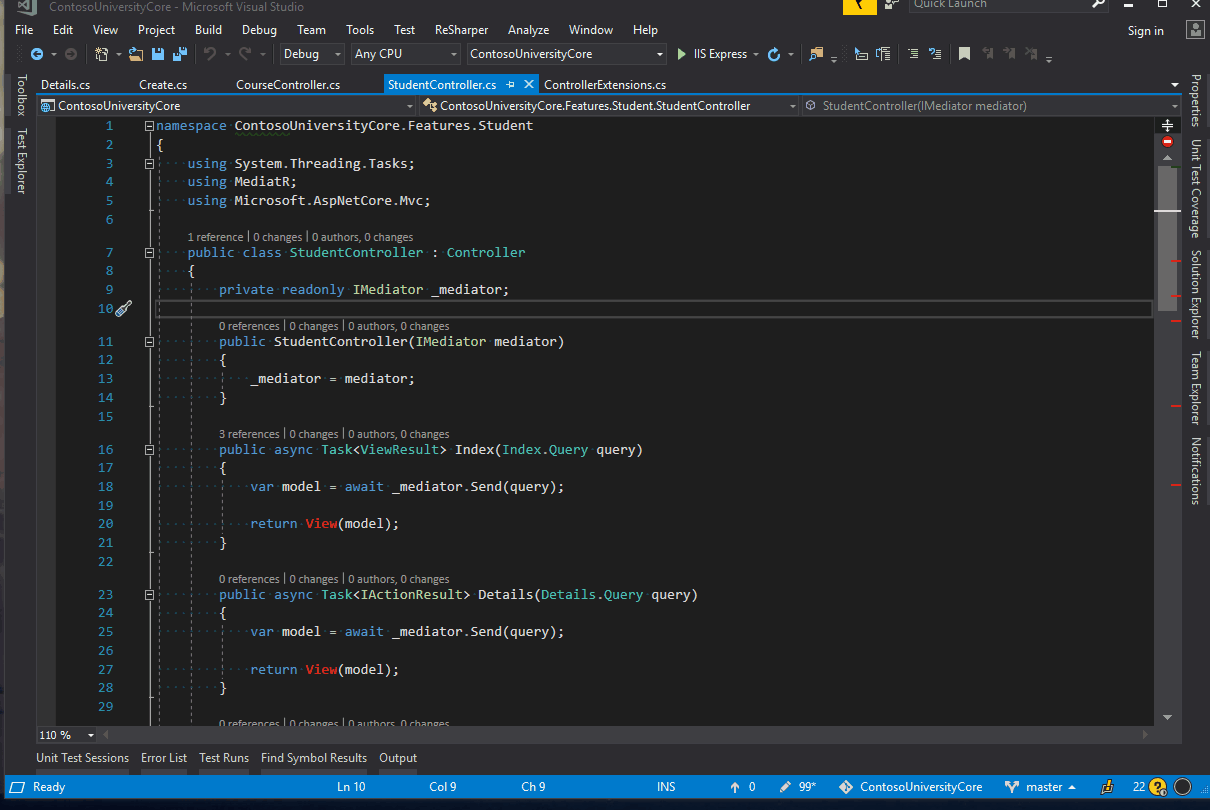
Task: Click the New Project toolbar icon
Action: [x=101, y=54]
